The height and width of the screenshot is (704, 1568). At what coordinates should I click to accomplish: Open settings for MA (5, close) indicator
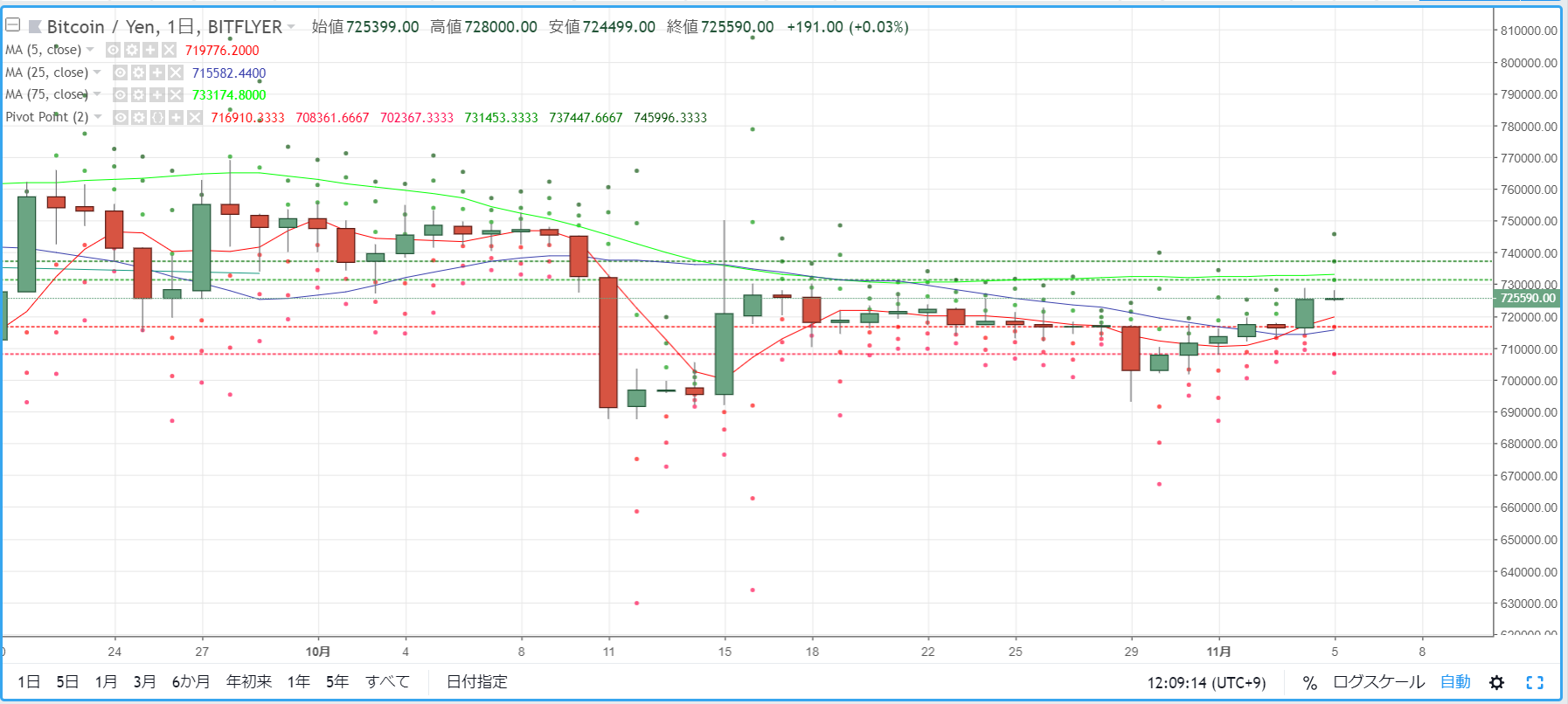pyautogui.click(x=131, y=50)
